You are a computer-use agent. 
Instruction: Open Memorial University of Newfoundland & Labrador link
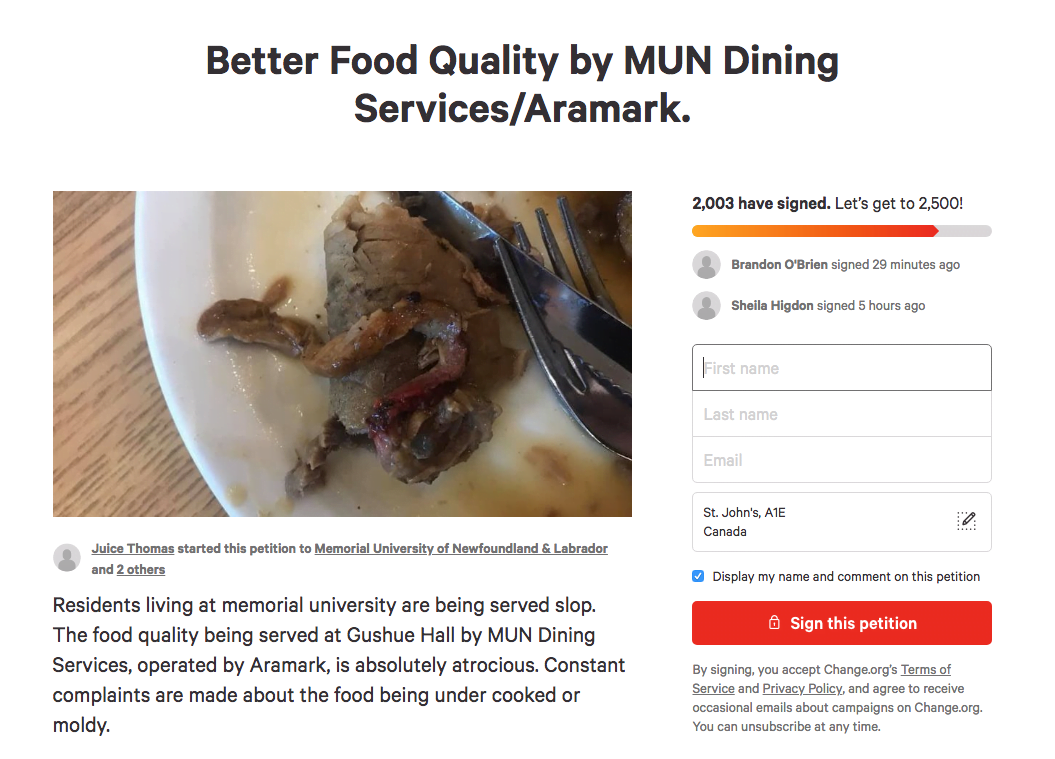click(x=461, y=549)
